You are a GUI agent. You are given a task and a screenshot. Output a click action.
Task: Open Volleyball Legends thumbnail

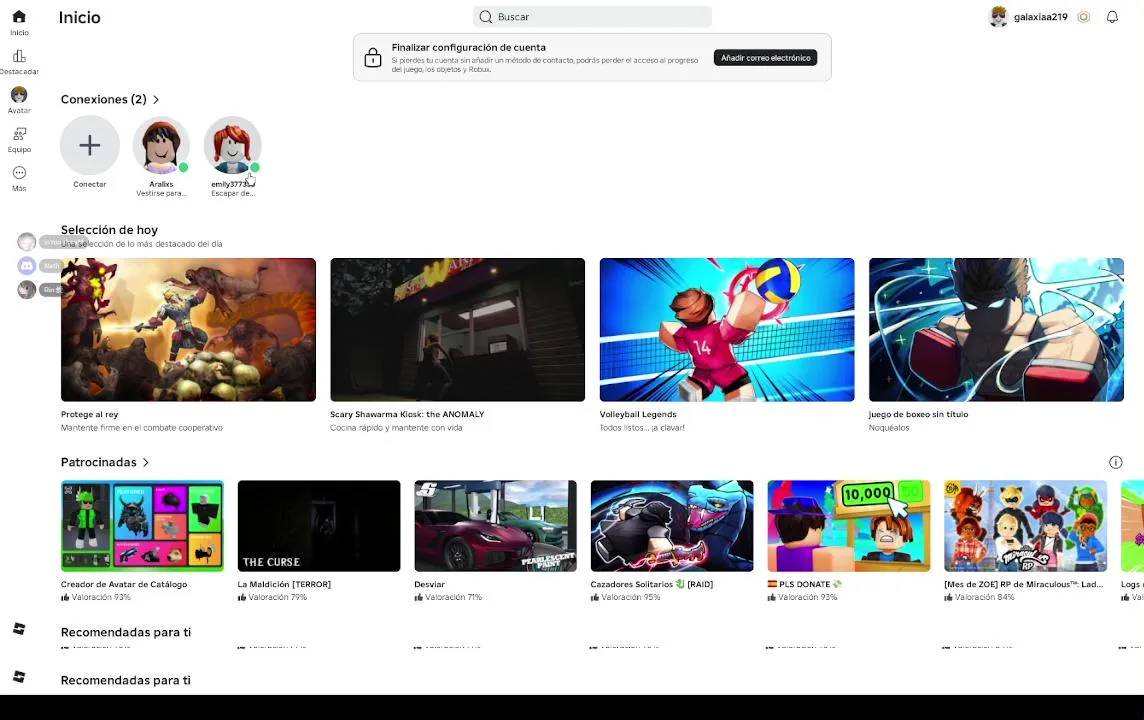[x=727, y=330]
